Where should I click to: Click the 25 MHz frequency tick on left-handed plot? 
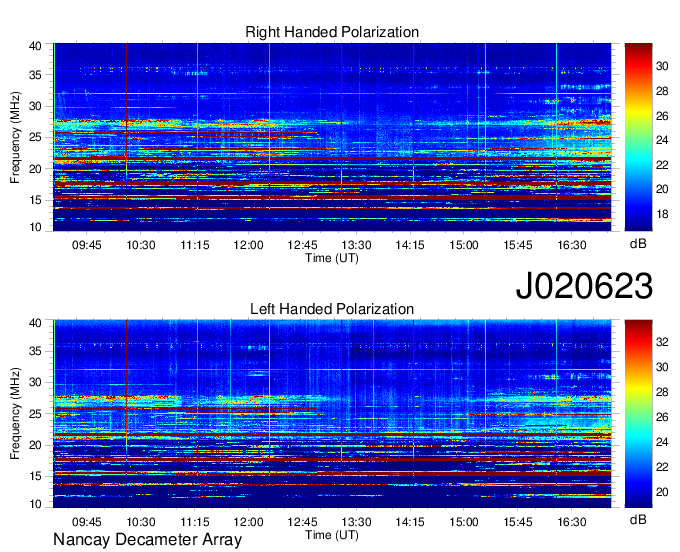pos(36,414)
